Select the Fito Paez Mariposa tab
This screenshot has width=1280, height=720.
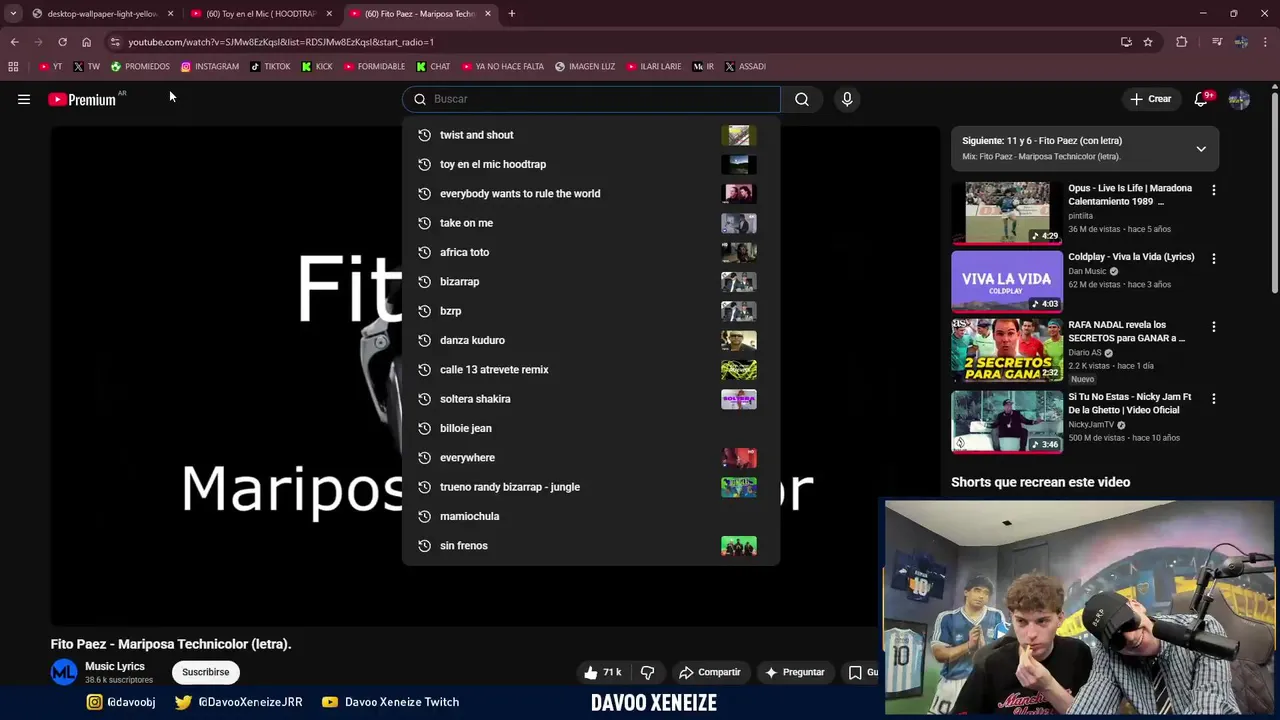(420, 14)
